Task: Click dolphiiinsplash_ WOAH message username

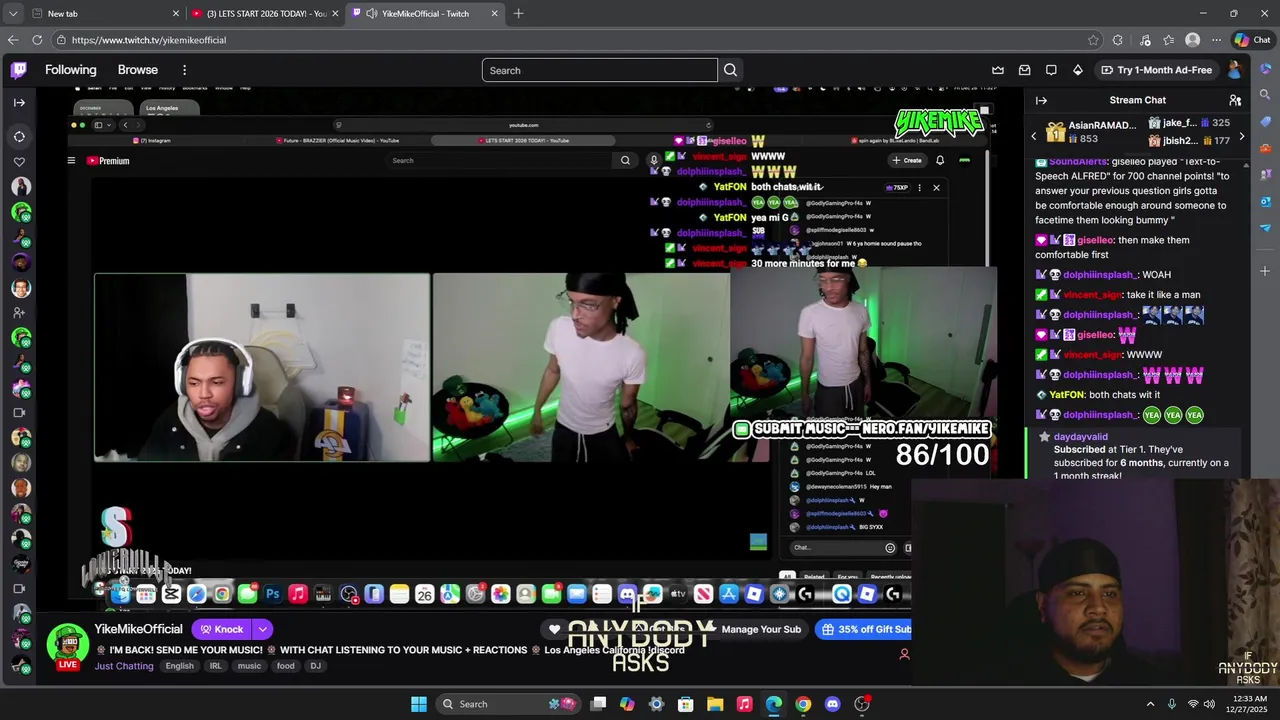Action: click(x=1100, y=275)
